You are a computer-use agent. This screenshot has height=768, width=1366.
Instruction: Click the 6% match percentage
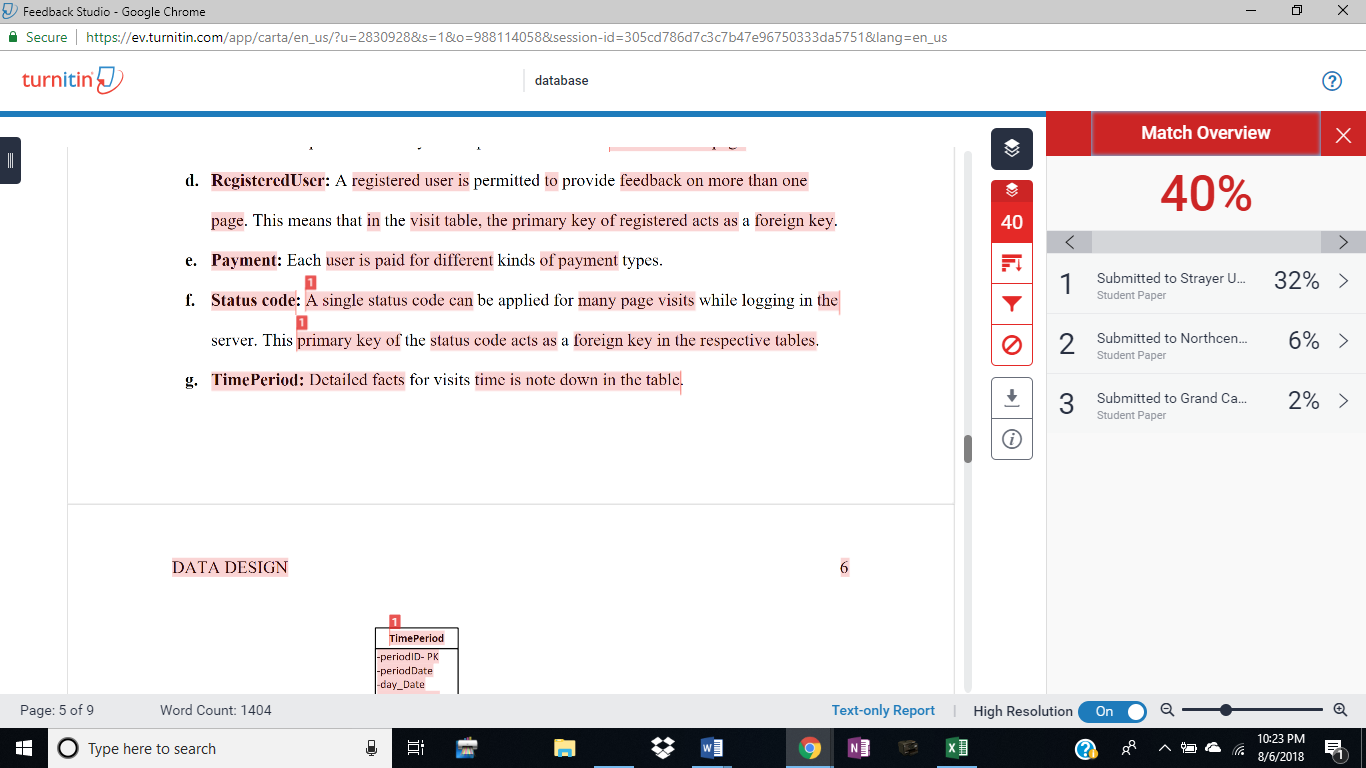[1304, 341]
